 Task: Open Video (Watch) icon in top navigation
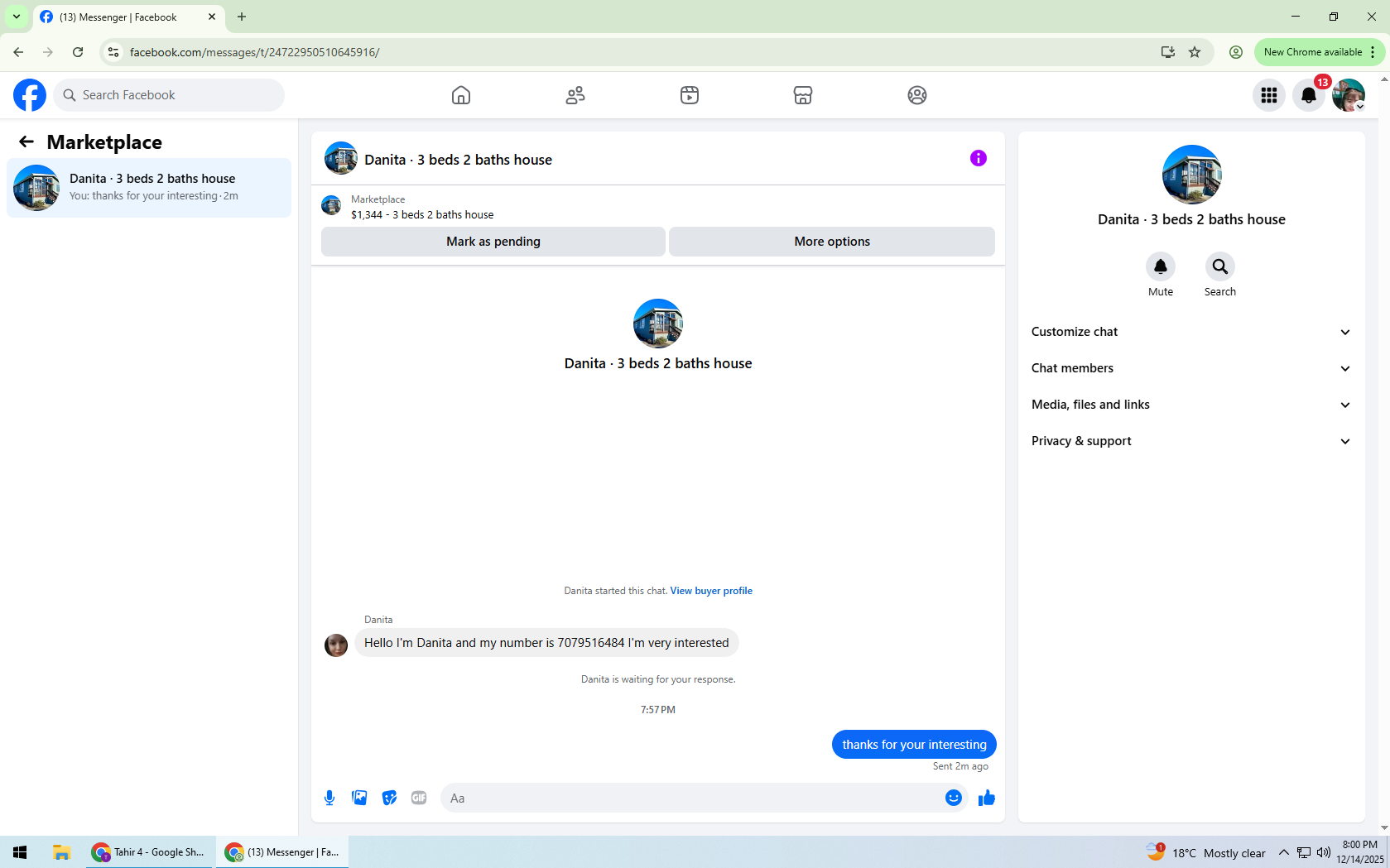point(690,95)
